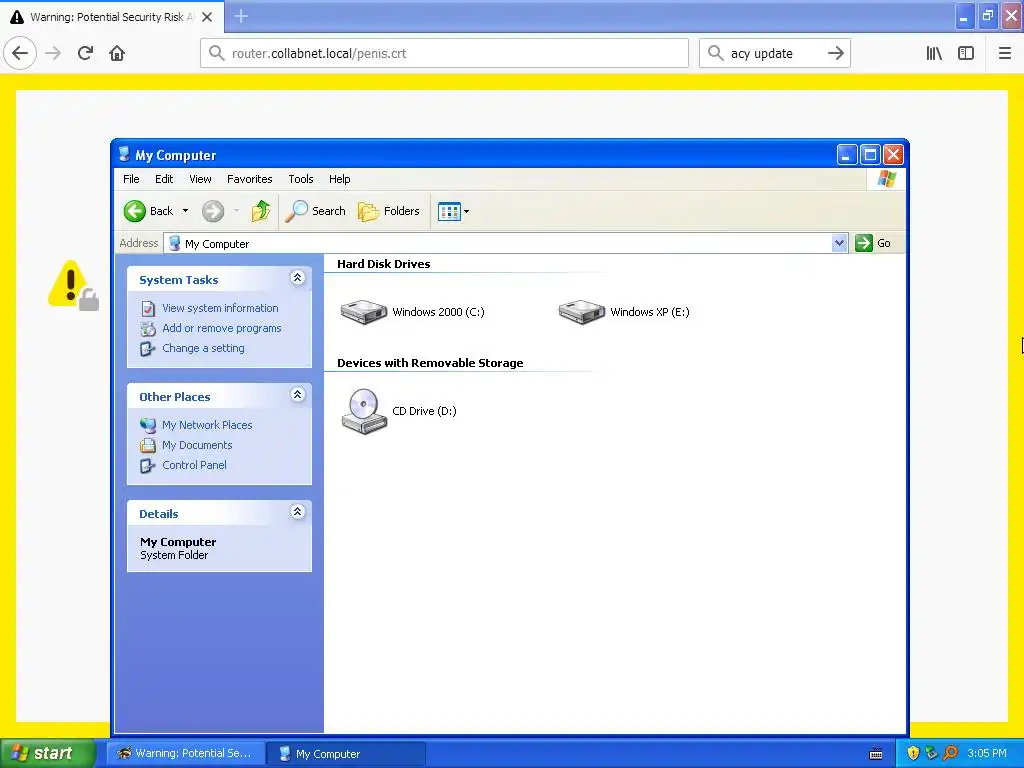Image resolution: width=1024 pixels, height=768 pixels.
Task: Click the browser back arrow button
Action: click(20, 53)
